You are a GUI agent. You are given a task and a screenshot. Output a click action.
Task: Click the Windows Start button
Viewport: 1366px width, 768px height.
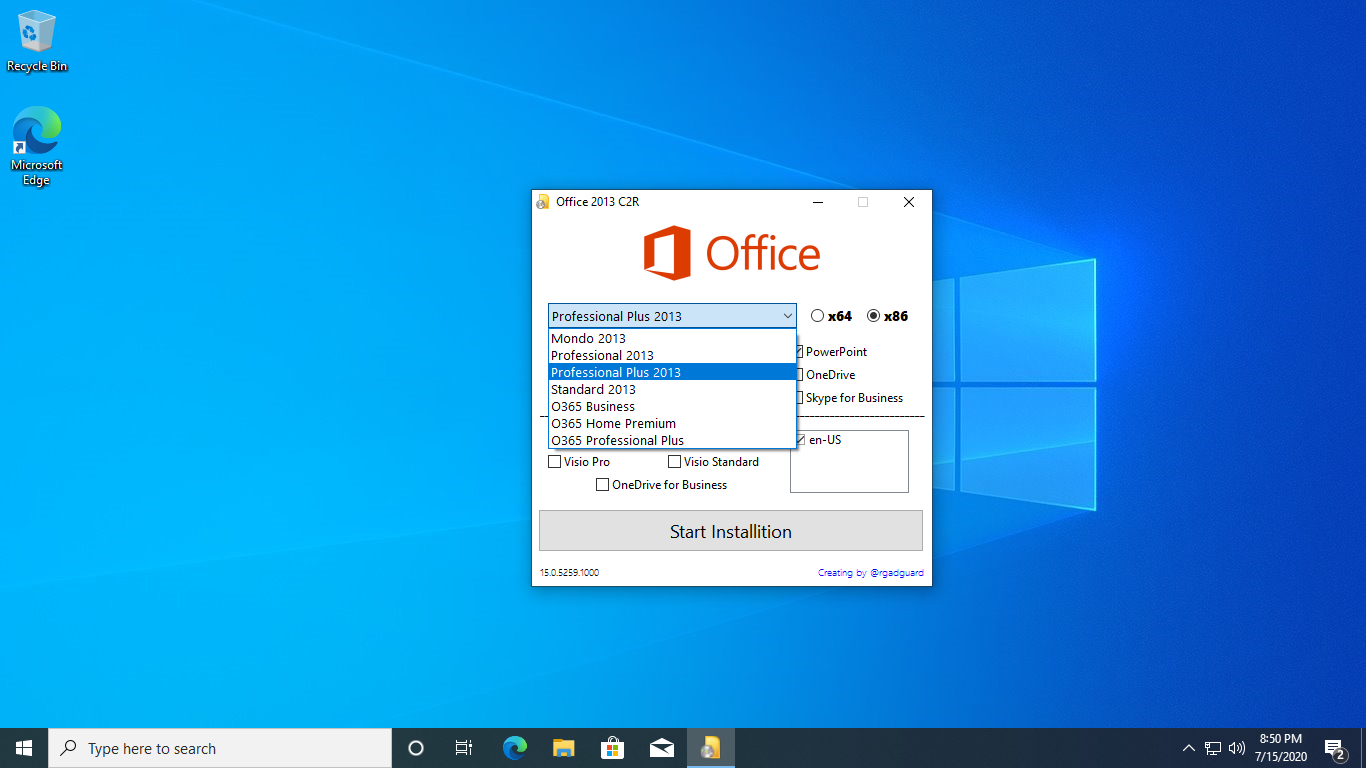point(24,748)
